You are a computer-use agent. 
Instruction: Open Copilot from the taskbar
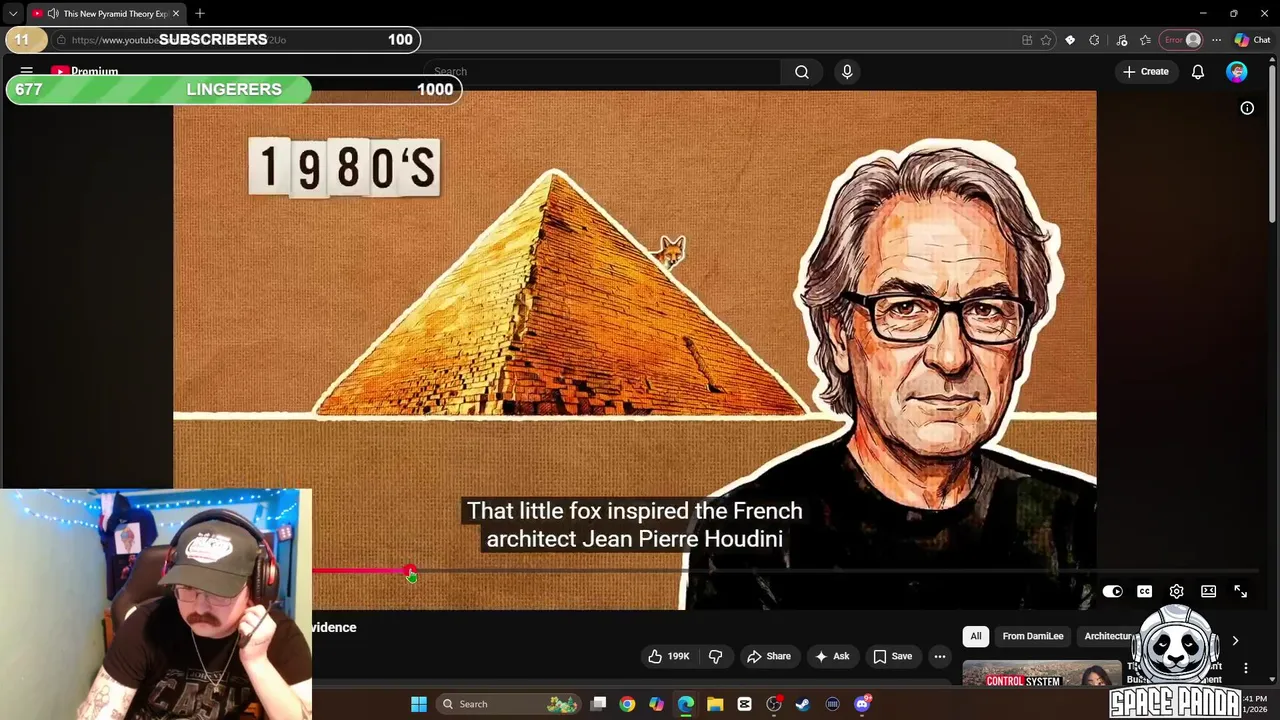[x=656, y=704]
